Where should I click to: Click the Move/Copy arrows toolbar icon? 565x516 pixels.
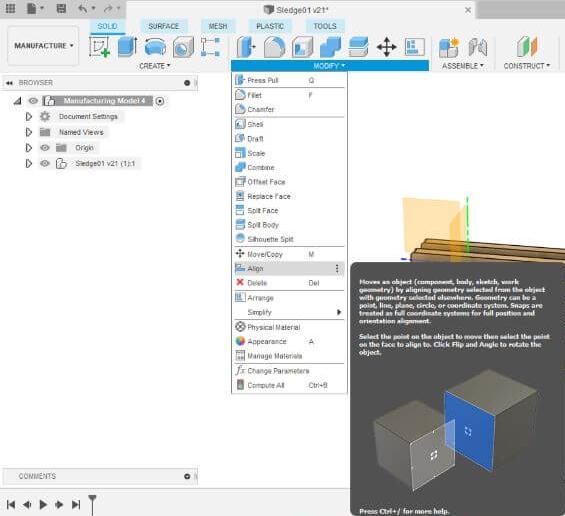pos(386,47)
